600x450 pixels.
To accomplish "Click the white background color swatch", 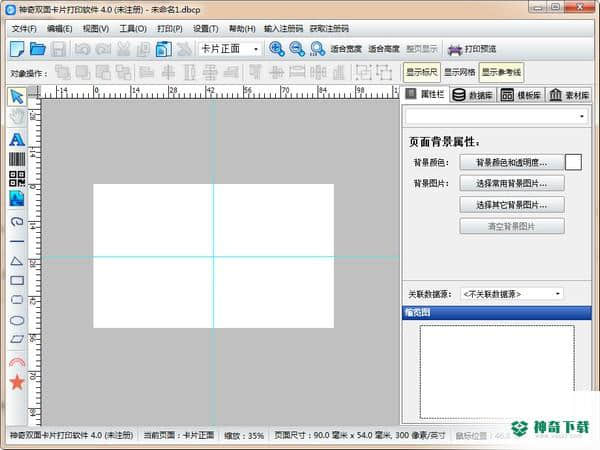I will point(573,162).
